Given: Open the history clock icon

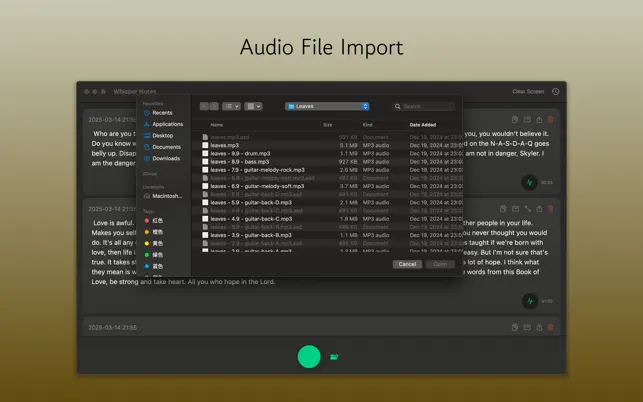Looking at the screenshot, I should (x=555, y=92).
